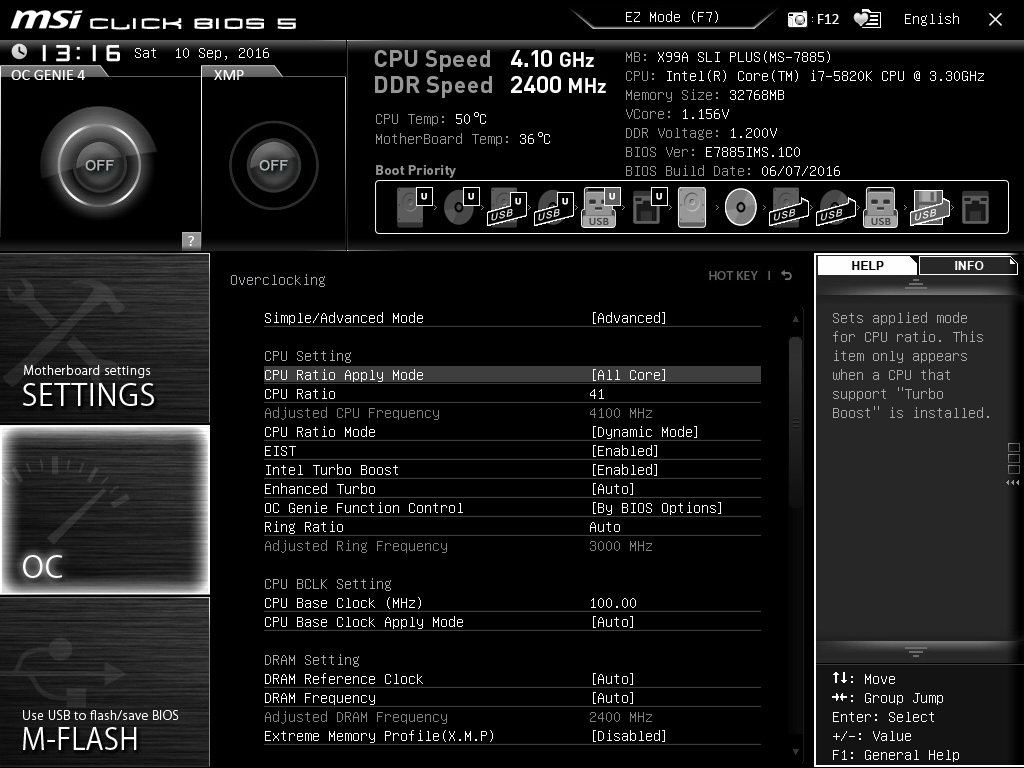Select the legacy USB key boot icon
Screen dimensions: 1024x768
pos(880,207)
